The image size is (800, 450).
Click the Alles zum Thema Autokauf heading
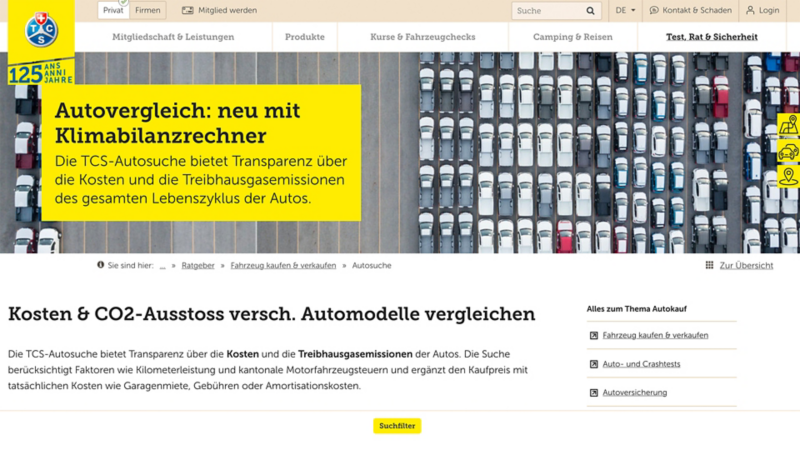[636, 309]
